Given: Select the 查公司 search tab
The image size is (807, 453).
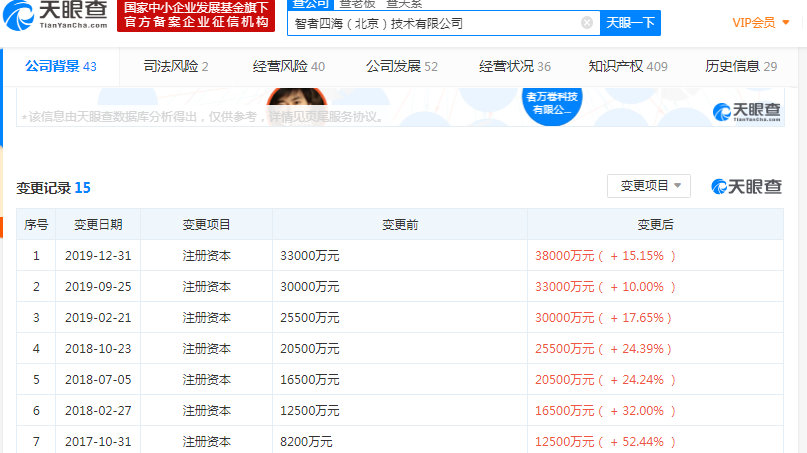Looking at the screenshot, I should click(311, 5).
